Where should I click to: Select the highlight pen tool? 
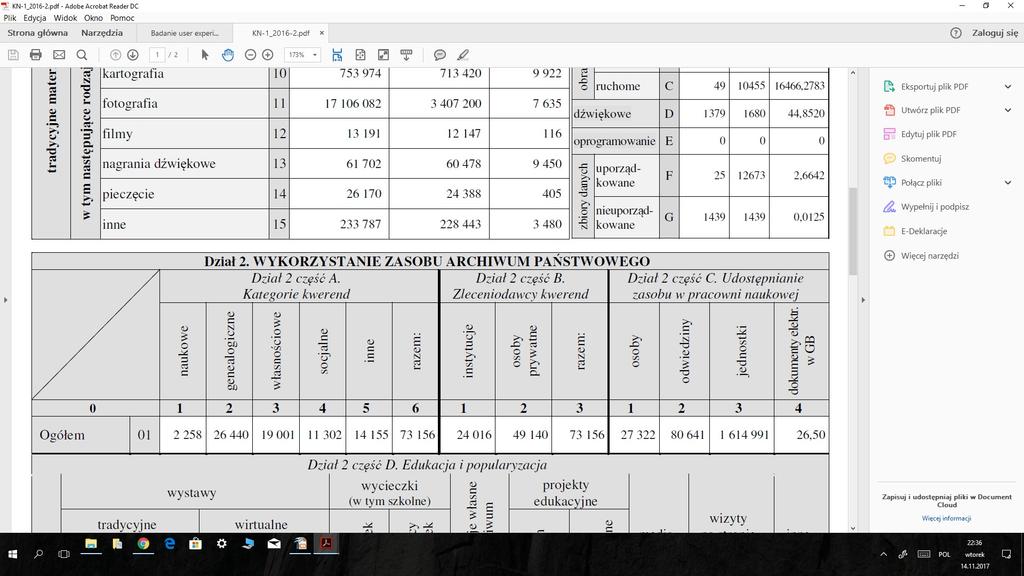(x=463, y=55)
